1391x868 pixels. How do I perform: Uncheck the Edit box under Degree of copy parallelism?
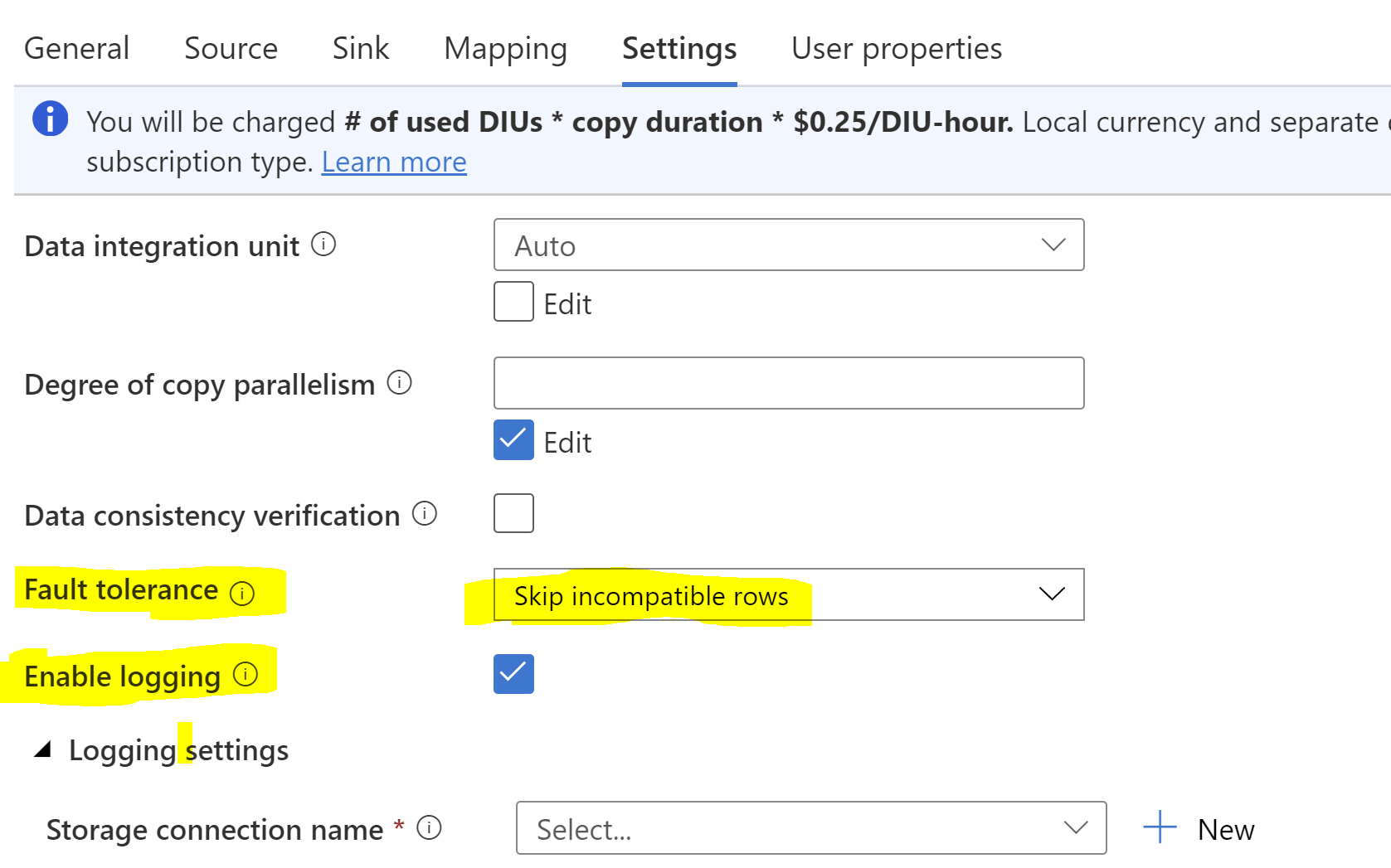(513, 441)
